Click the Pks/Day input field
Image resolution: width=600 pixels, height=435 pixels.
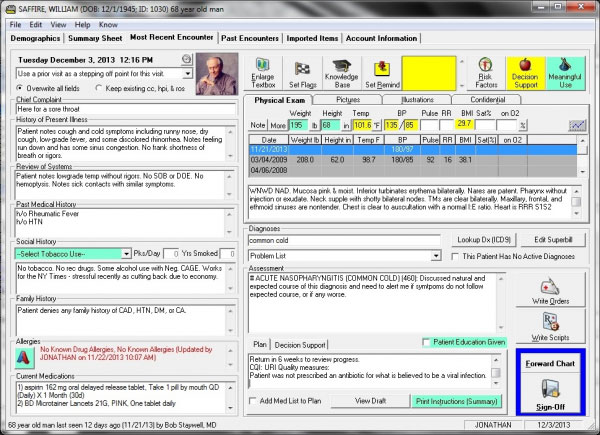click(171, 254)
